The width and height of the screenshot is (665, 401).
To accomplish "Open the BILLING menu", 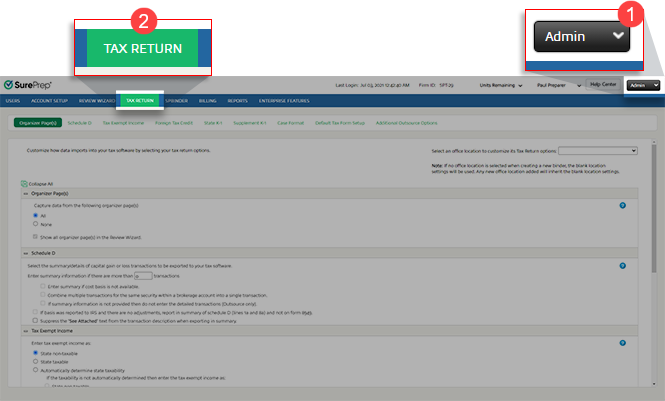I will point(207,101).
